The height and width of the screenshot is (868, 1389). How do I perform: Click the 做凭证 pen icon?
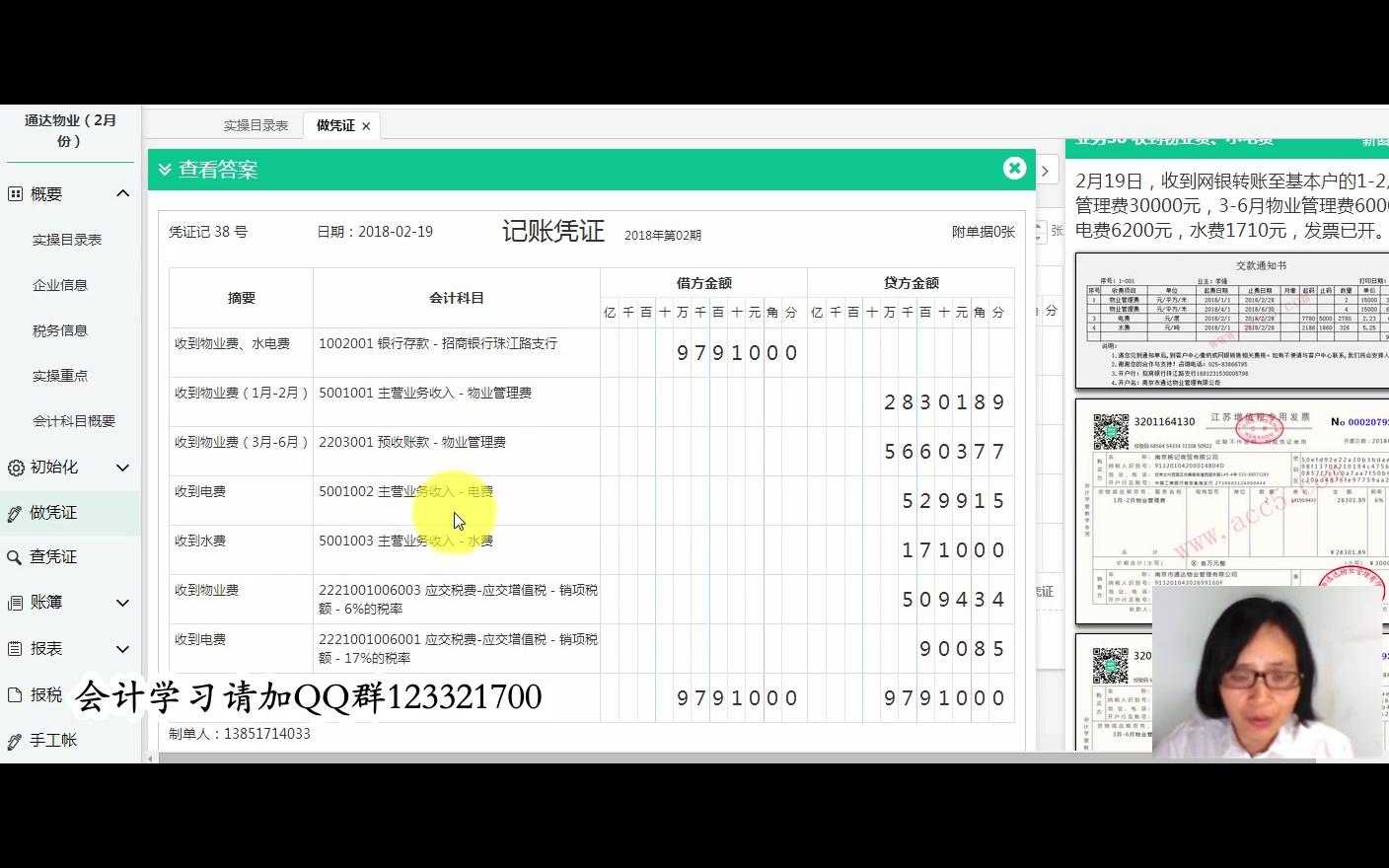[13, 512]
